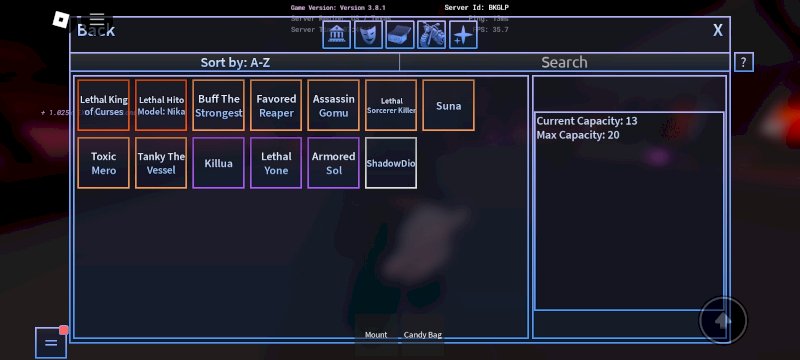
Task: Select the ShadowDio unit
Action: [x=391, y=163]
